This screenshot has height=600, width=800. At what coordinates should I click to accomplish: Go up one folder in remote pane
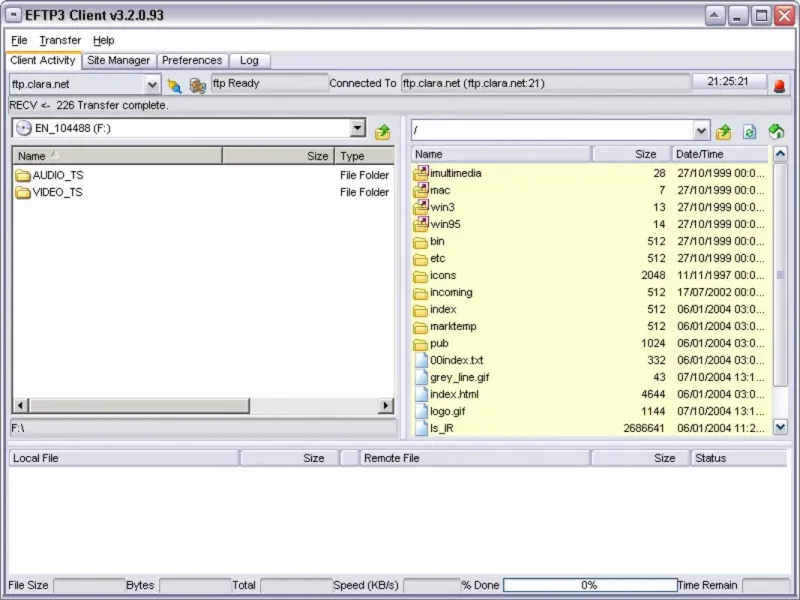723,132
